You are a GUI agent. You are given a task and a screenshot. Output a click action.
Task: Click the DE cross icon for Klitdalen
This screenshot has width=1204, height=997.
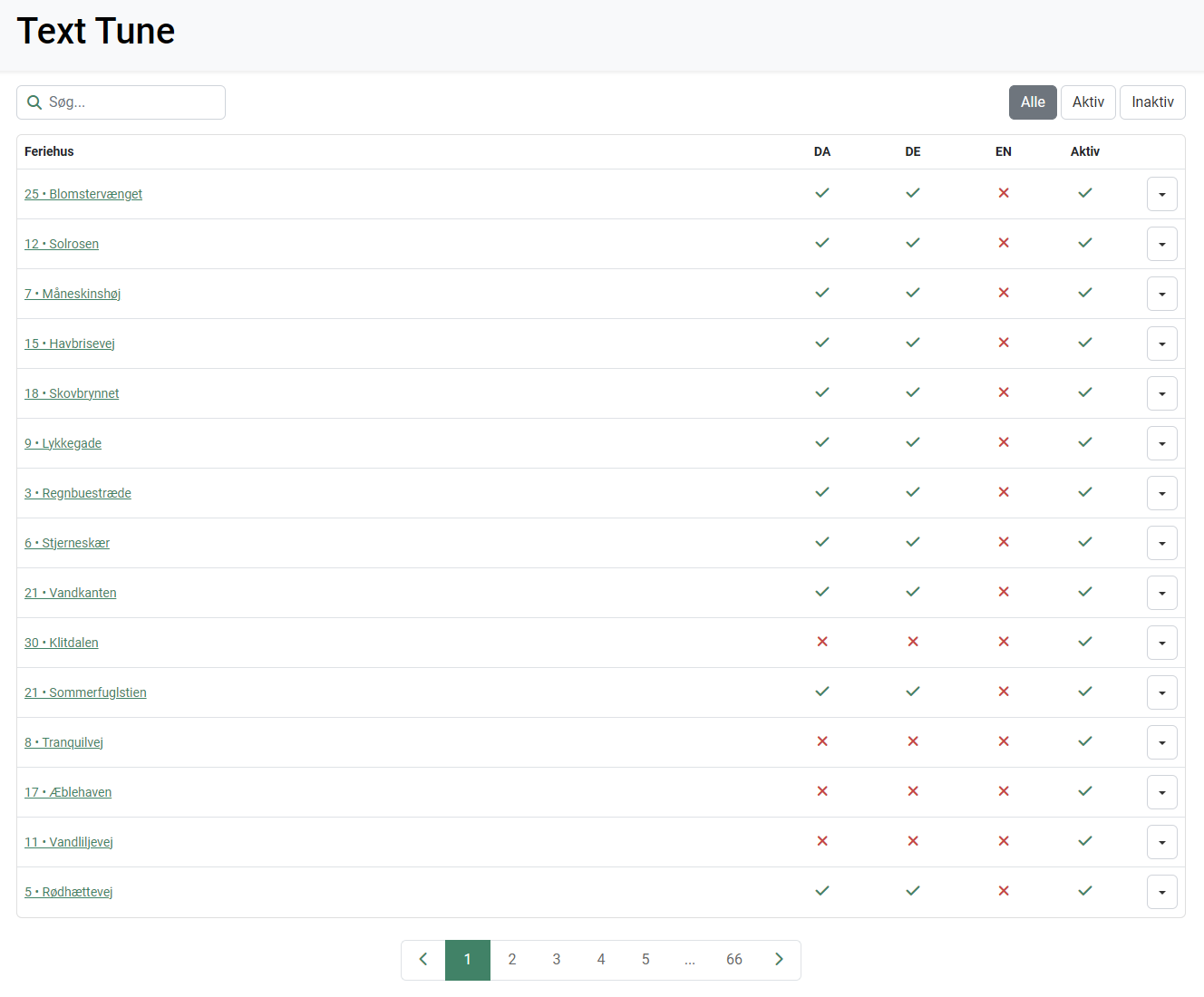tap(913, 642)
